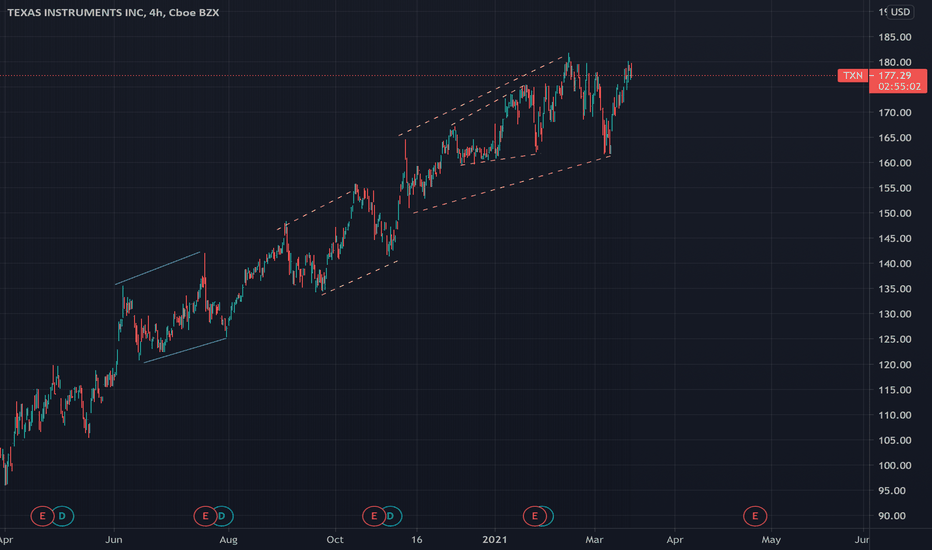
Task: Open the future earnings E marker before May
Action: (x=755, y=516)
